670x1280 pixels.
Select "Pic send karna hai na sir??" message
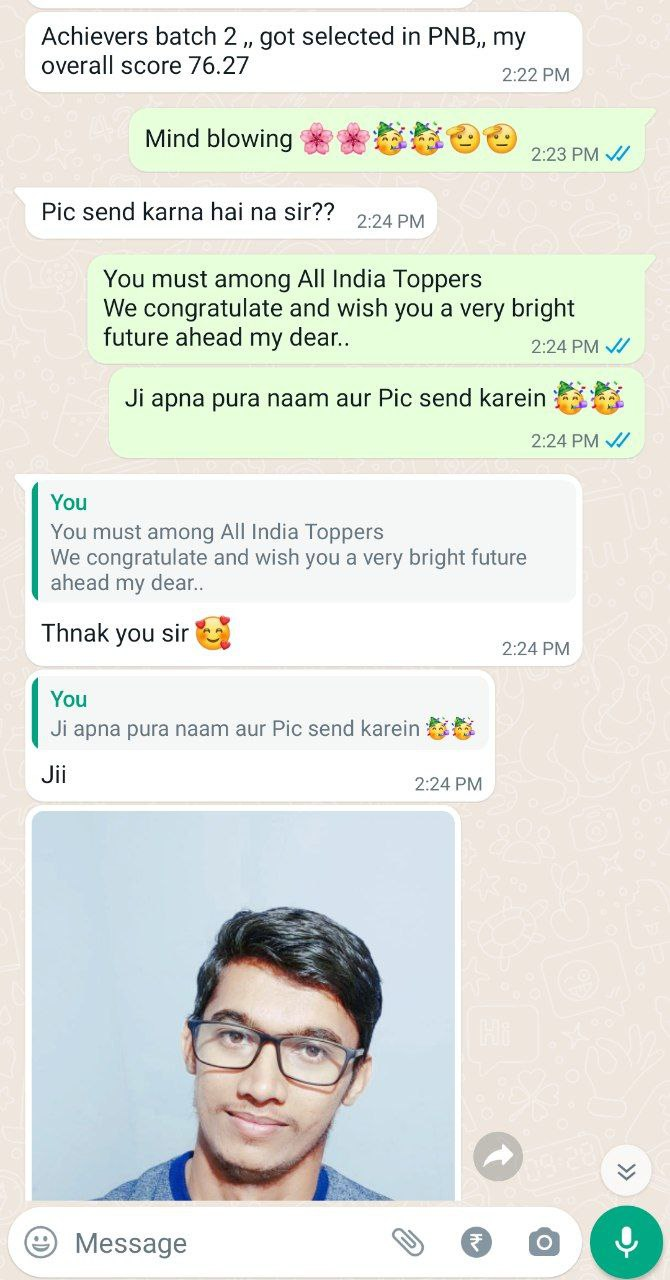pyautogui.click(x=231, y=213)
